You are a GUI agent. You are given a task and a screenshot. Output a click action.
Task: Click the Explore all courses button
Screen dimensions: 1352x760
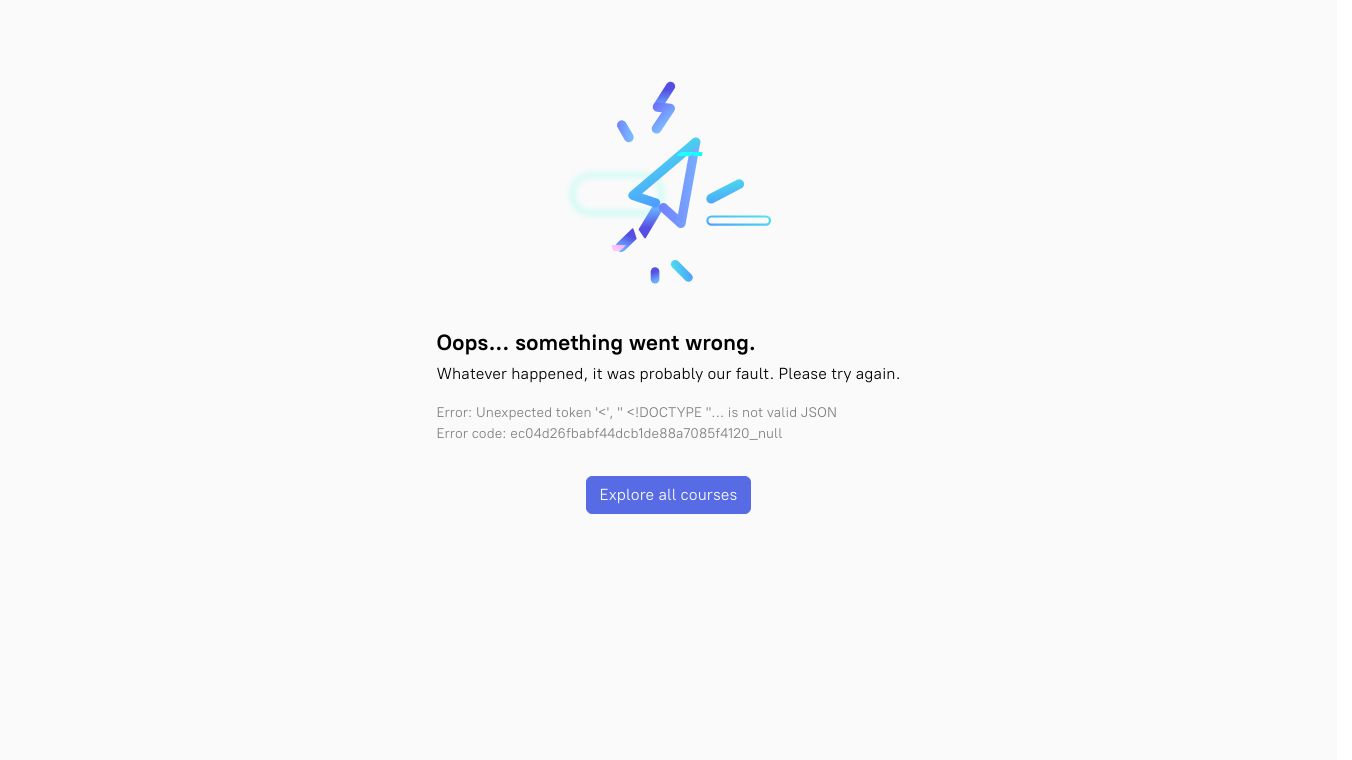(668, 495)
